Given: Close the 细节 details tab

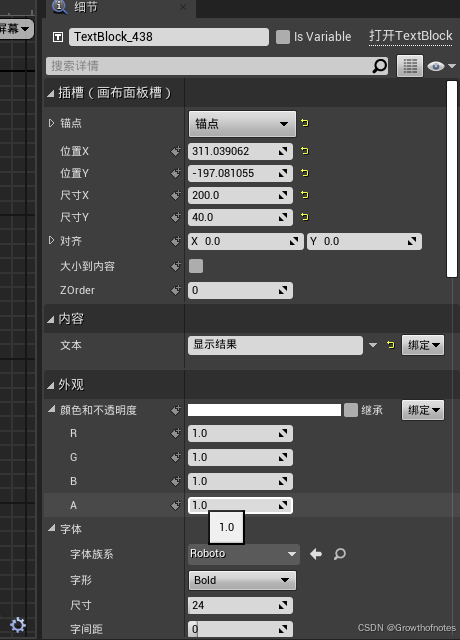Looking at the screenshot, I should click(183, 7).
